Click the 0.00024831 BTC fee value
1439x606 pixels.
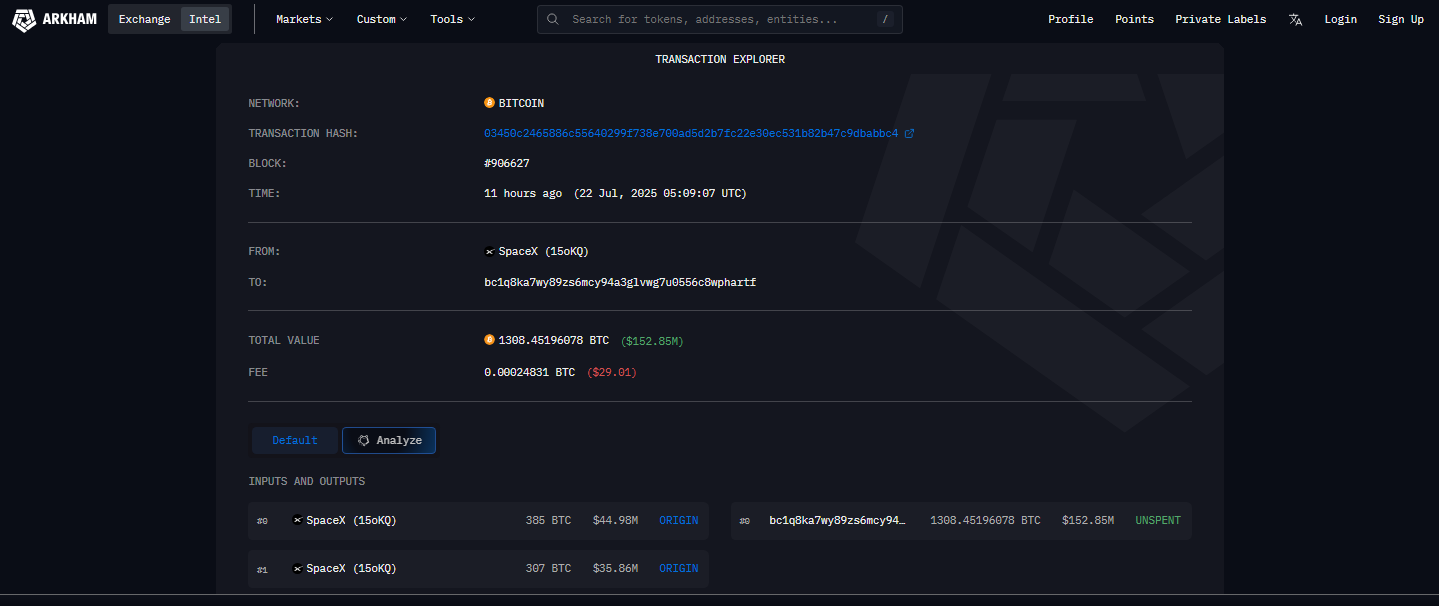(529, 372)
